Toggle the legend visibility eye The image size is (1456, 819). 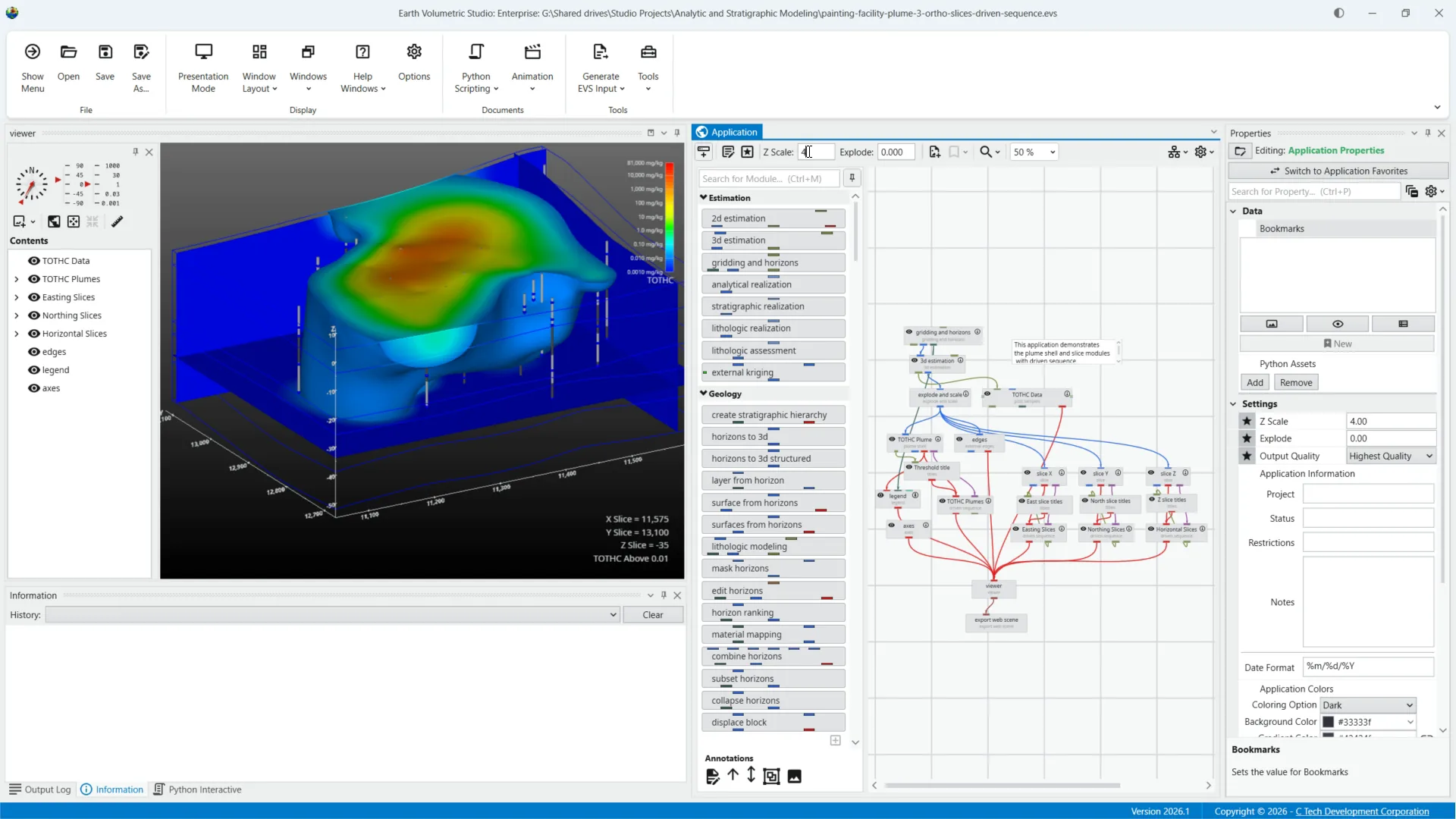pos(33,370)
